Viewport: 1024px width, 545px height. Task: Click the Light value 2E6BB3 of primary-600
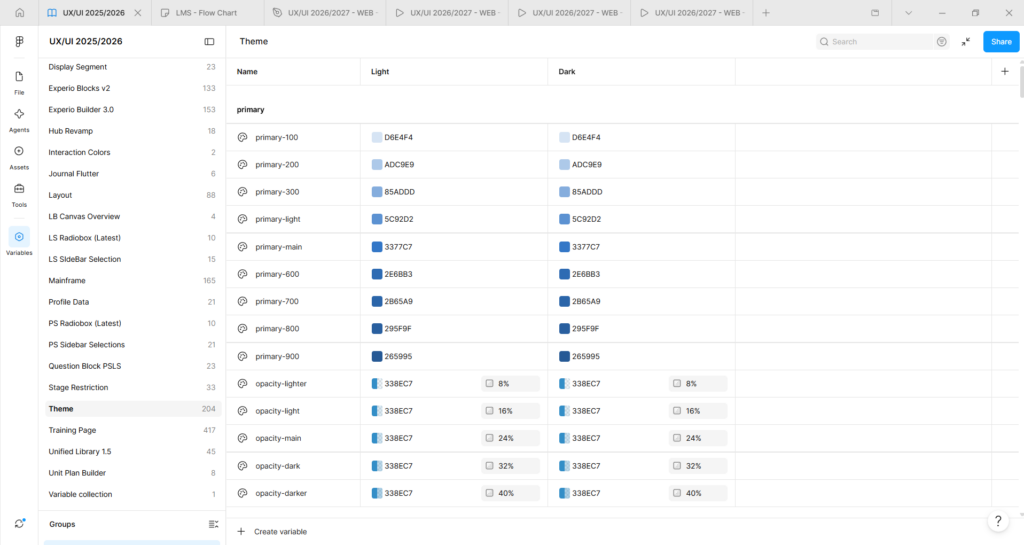[x=398, y=274]
